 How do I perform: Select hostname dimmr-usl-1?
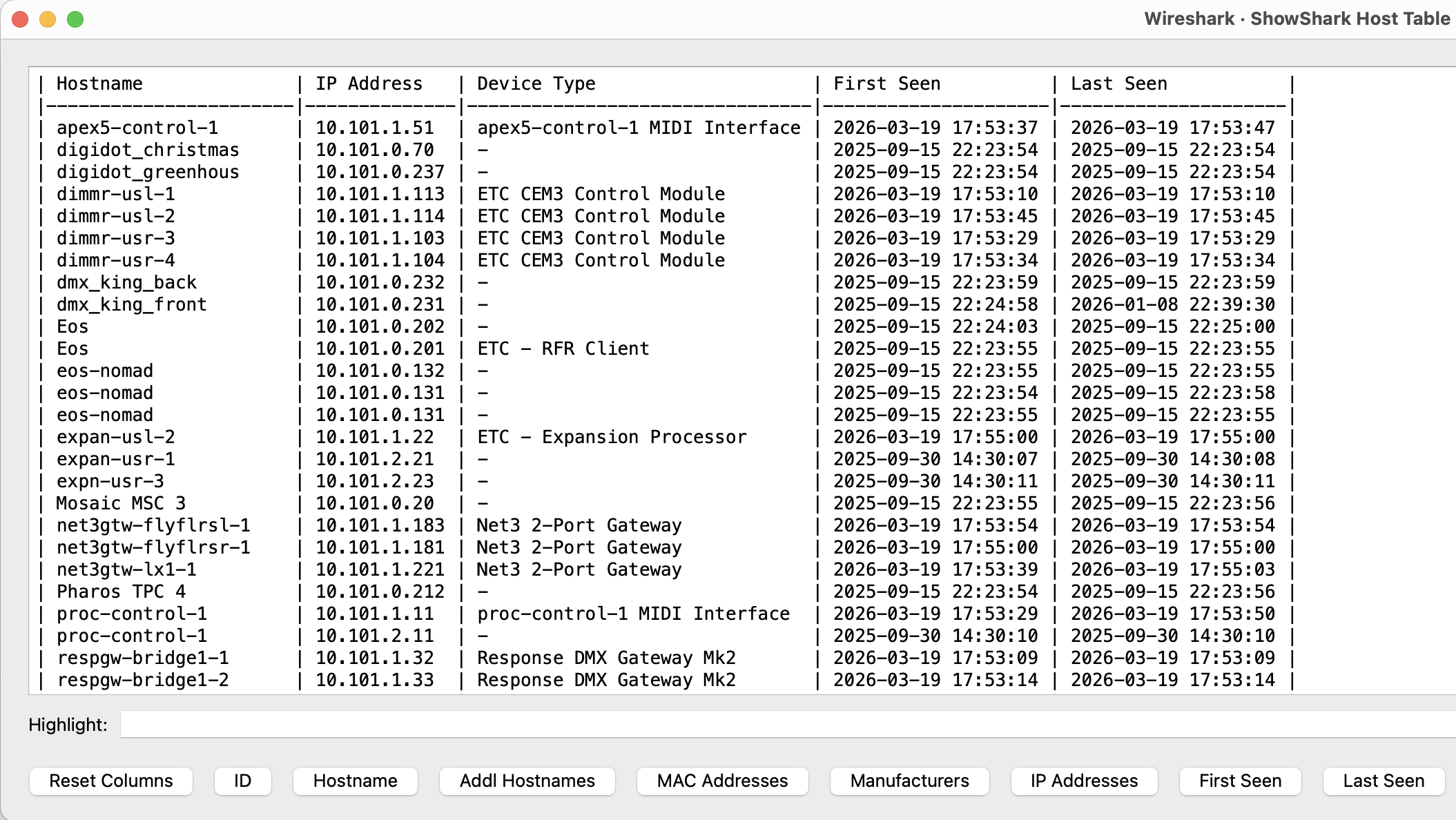[116, 194]
